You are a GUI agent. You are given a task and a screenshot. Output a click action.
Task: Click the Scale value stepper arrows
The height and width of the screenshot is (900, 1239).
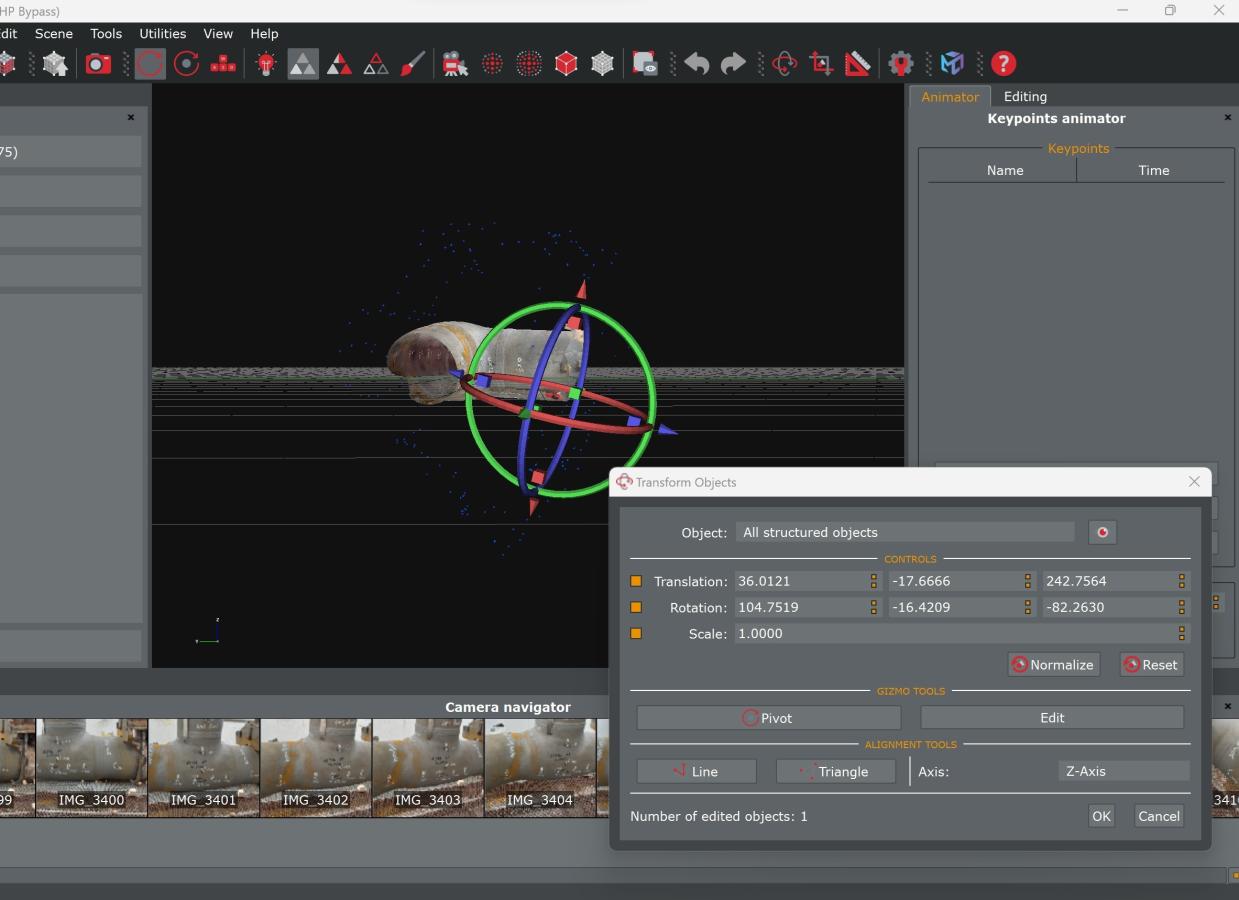coord(1181,633)
